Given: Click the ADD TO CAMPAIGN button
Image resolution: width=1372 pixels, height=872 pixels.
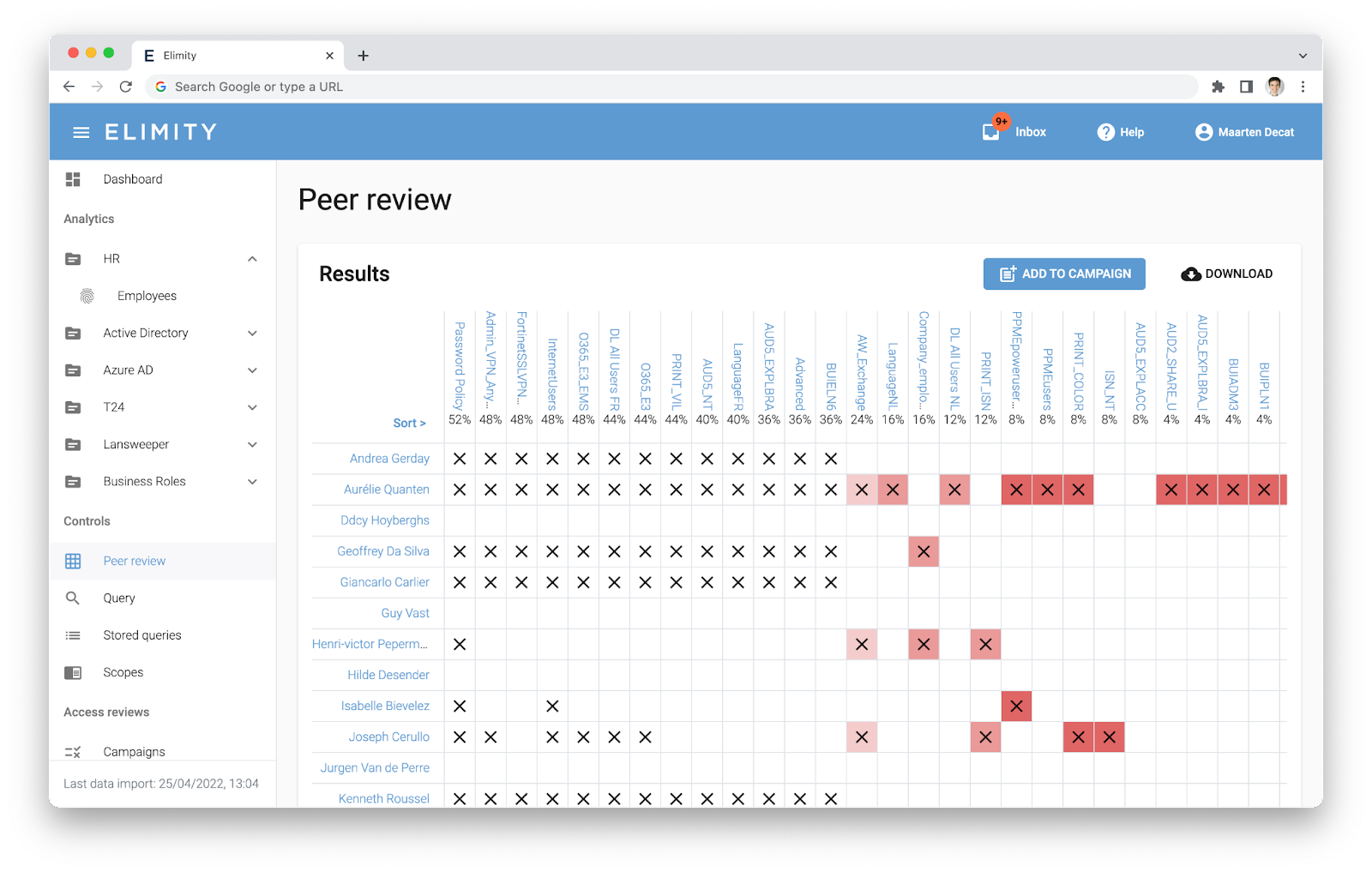Looking at the screenshot, I should [1063, 274].
